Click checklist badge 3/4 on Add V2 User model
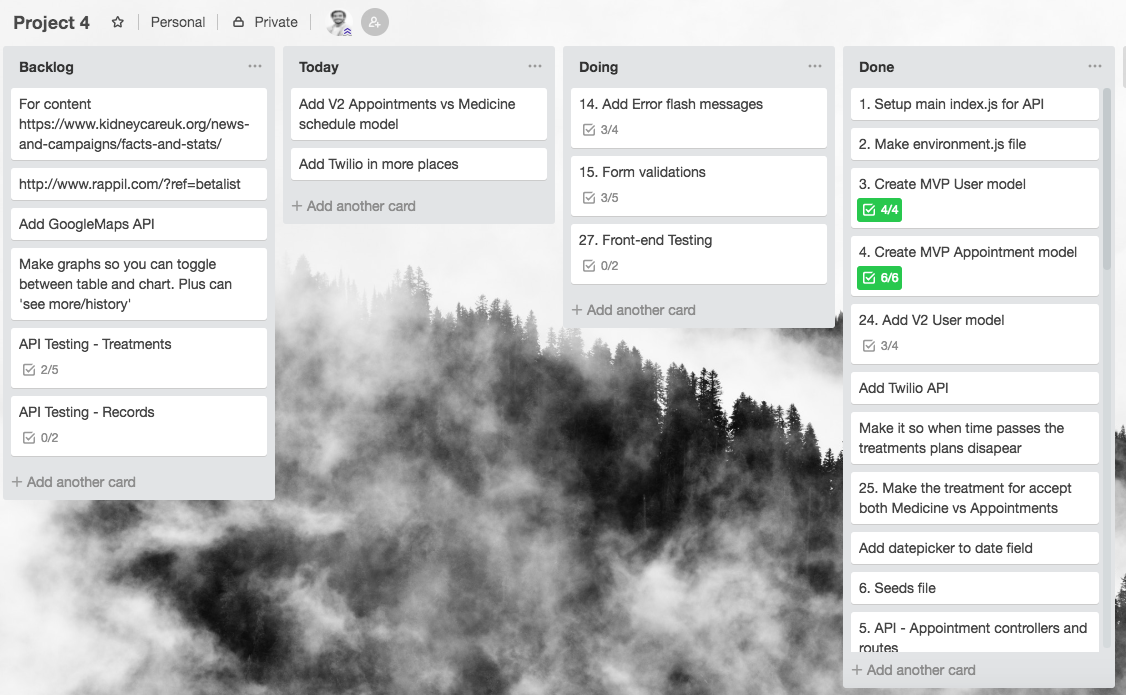 pos(880,346)
